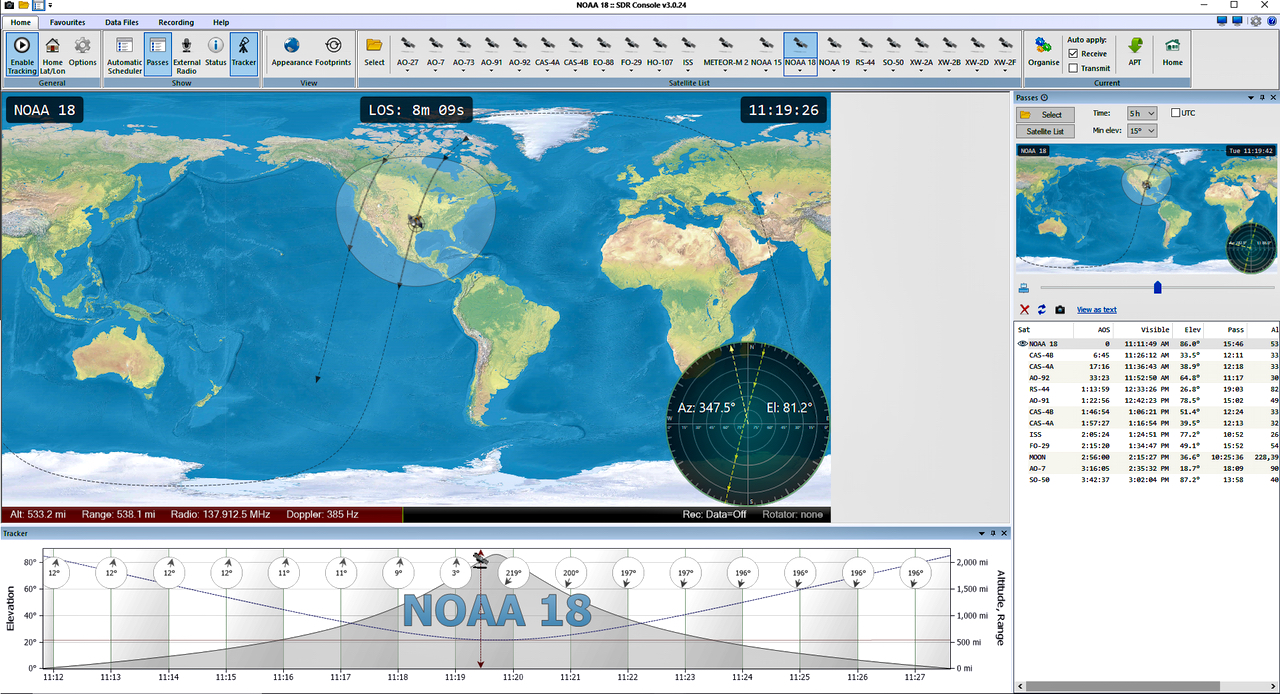Open the View as text link
This screenshot has width=1280, height=694.
pos(1097,310)
